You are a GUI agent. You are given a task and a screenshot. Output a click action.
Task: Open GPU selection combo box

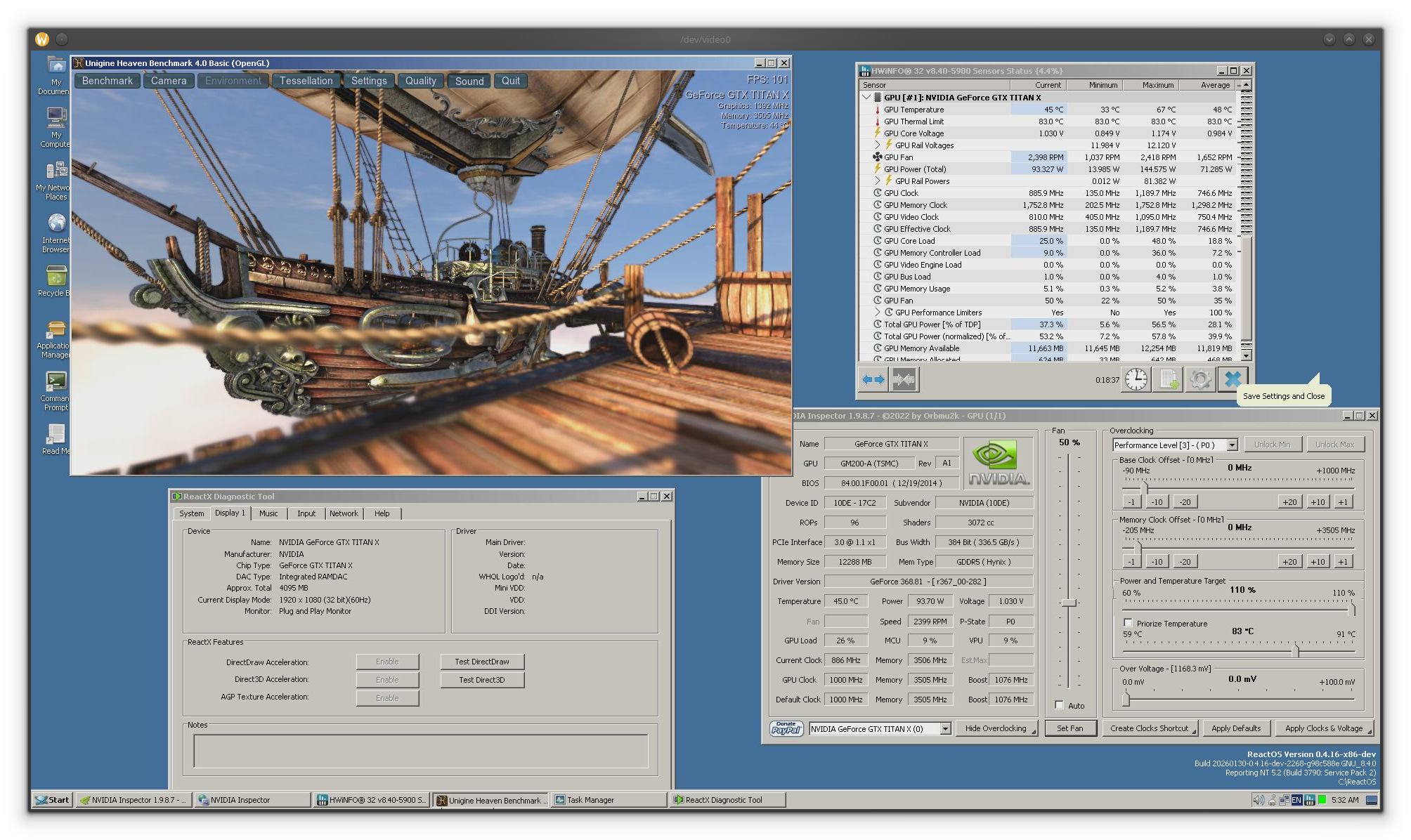[945, 729]
